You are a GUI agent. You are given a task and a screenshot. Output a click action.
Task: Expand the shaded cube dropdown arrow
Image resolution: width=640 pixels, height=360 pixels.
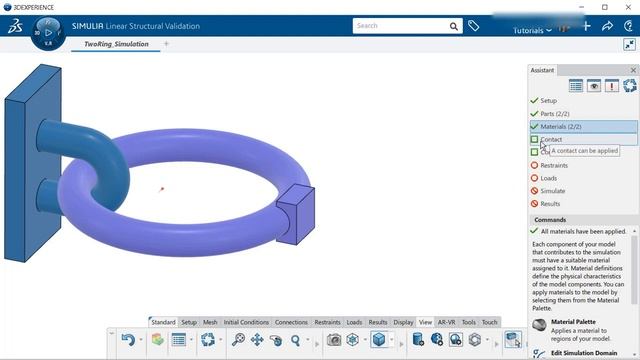coord(391,340)
